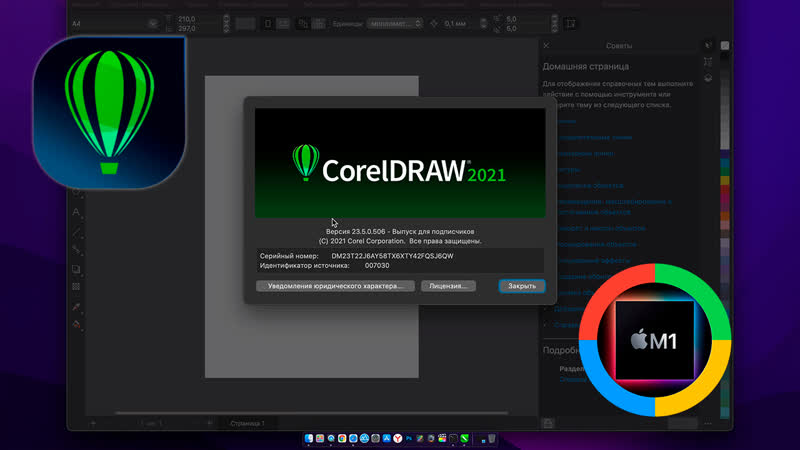Viewport: 800px width, 450px height.
Task: Click the ellipsis icon at the docker bottom right
Action: click(708, 423)
